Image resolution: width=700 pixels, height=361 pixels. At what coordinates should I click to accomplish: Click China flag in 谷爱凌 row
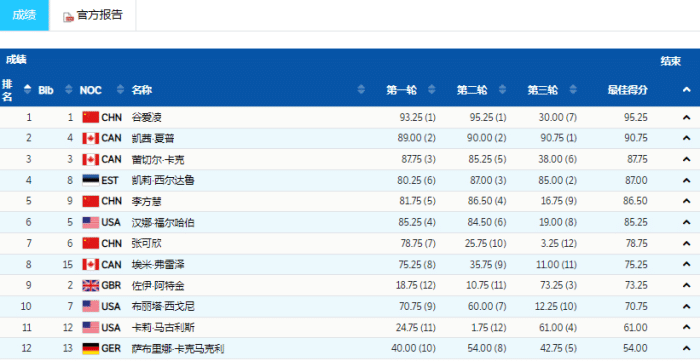click(x=91, y=117)
